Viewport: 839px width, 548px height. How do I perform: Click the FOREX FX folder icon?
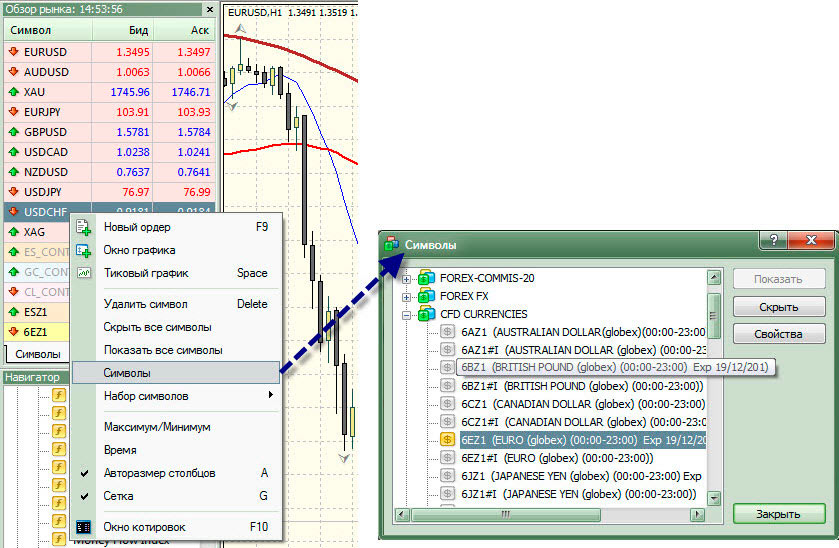[427, 296]
